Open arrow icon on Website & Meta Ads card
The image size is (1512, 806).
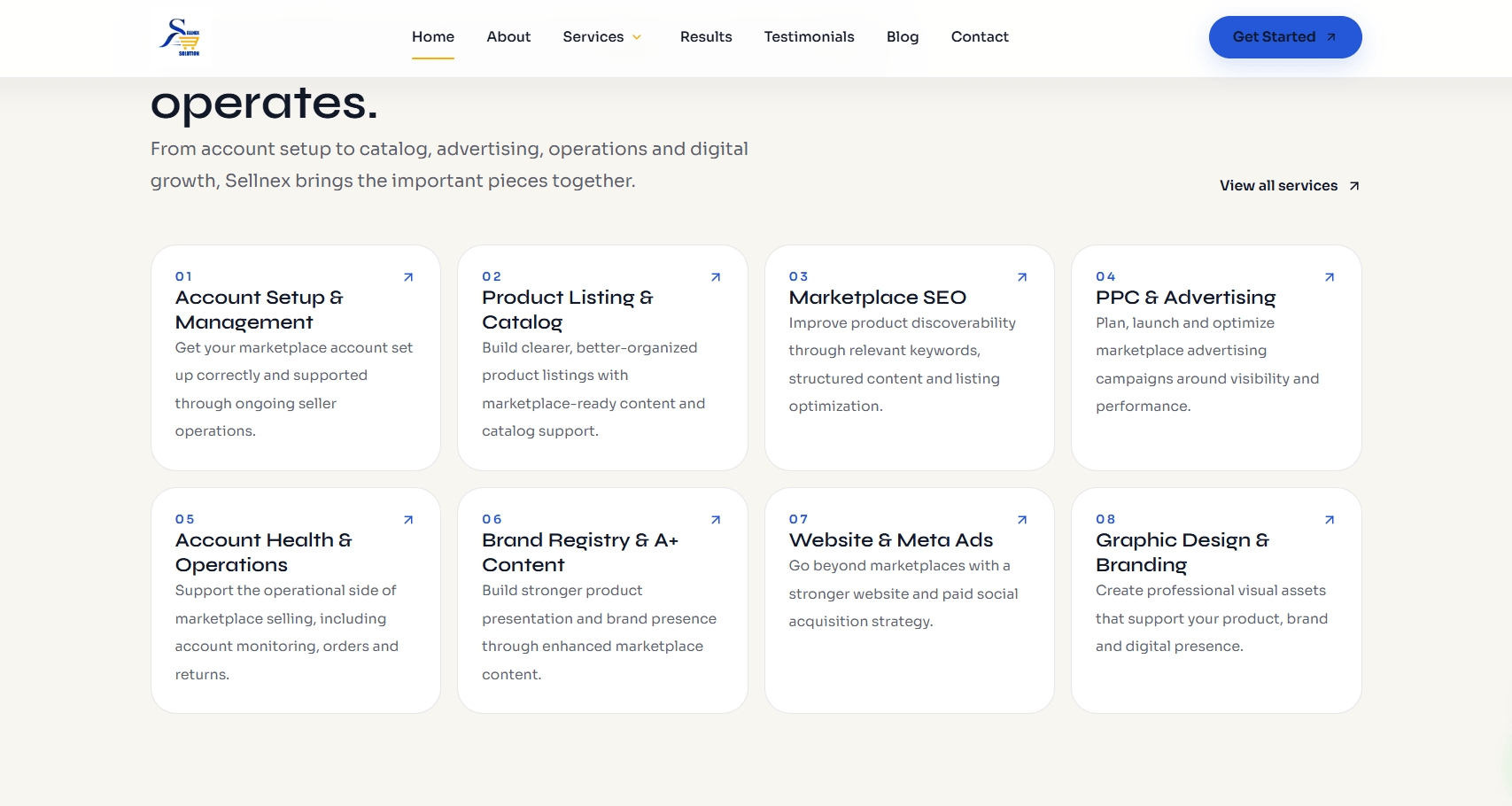pyautogui.click(x=1022, y=520)
